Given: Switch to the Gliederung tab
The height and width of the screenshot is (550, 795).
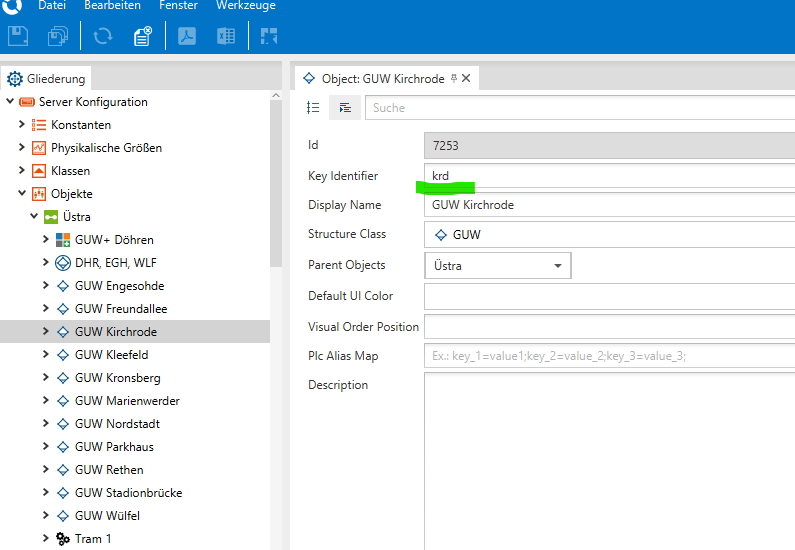Looking at the screenshot, I should (x=46, y=79).
